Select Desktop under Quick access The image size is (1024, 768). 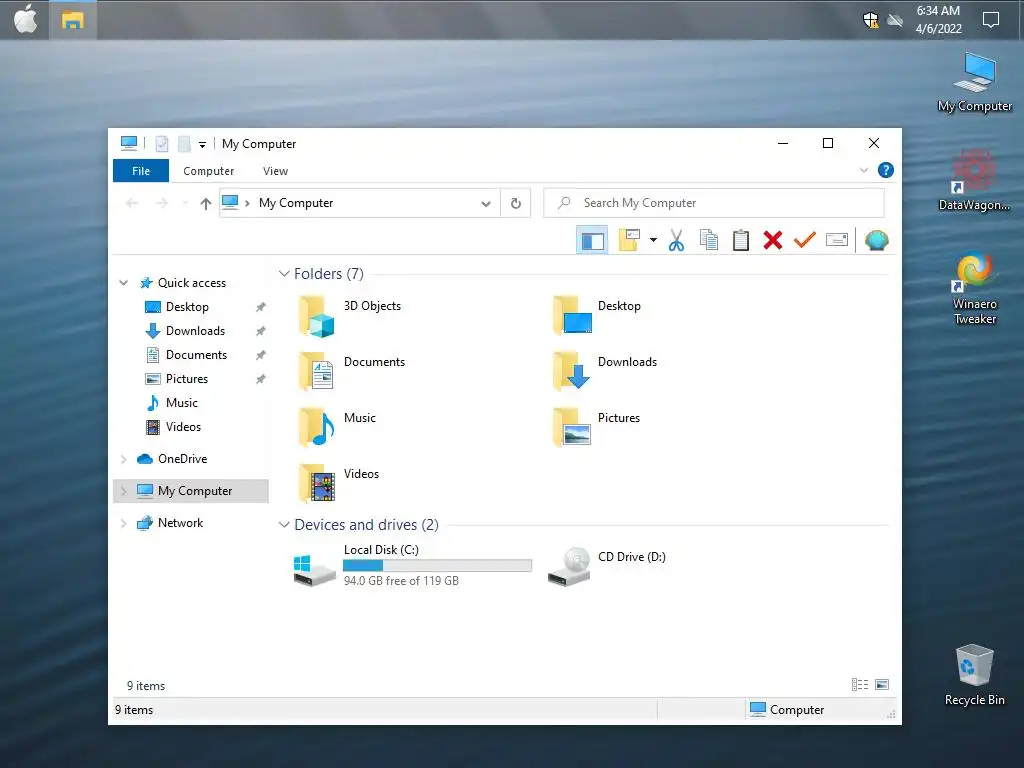tap(187, 307)
